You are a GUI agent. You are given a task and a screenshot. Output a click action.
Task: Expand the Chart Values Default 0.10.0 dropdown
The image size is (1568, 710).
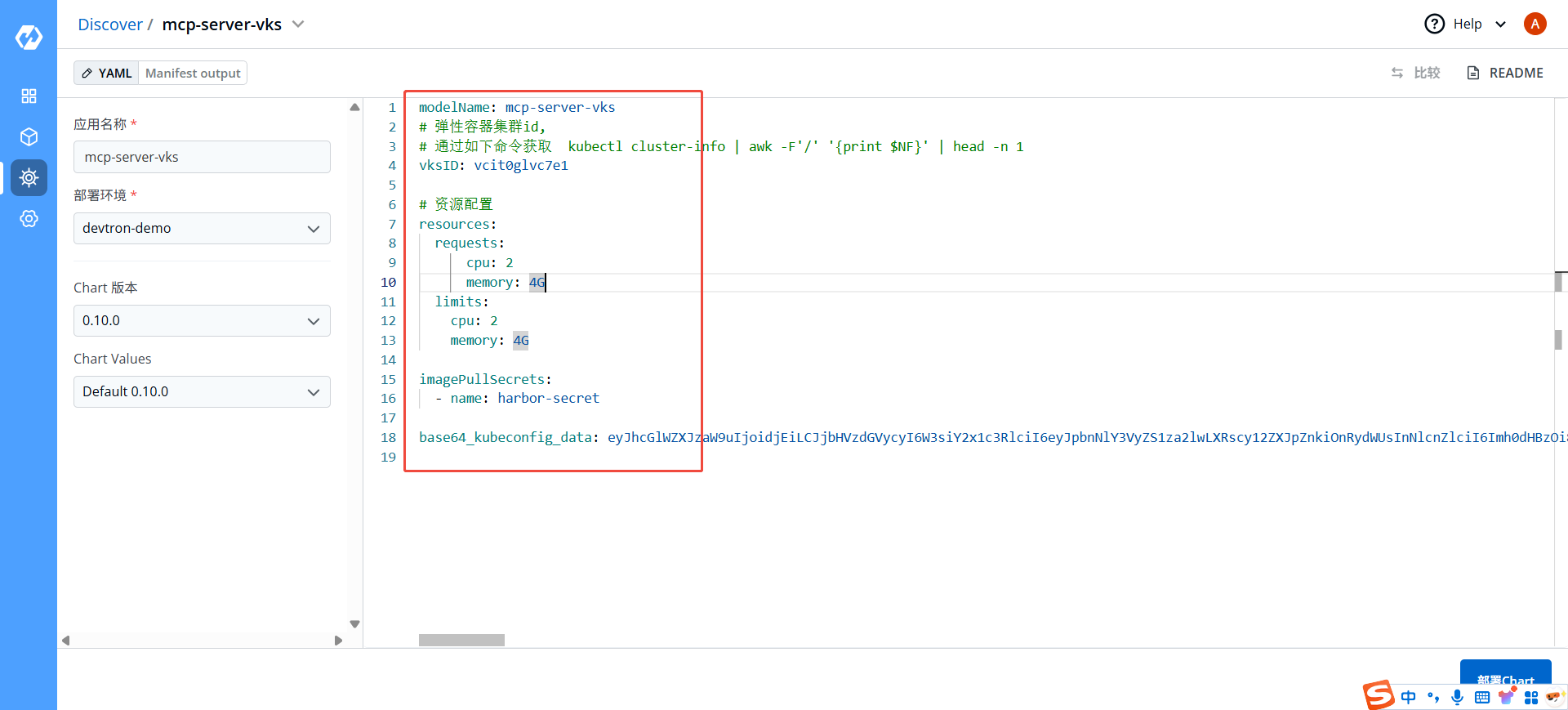click(x=202, y=392)
